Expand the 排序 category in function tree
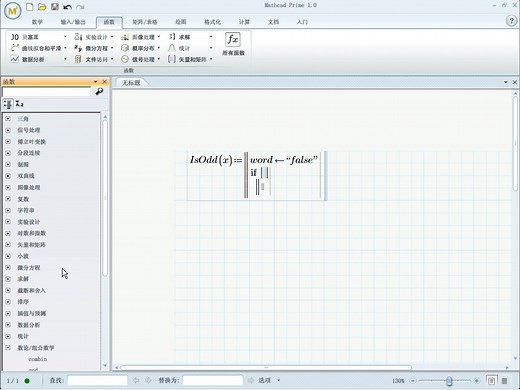The image size is (520, 390). point(8,302)
